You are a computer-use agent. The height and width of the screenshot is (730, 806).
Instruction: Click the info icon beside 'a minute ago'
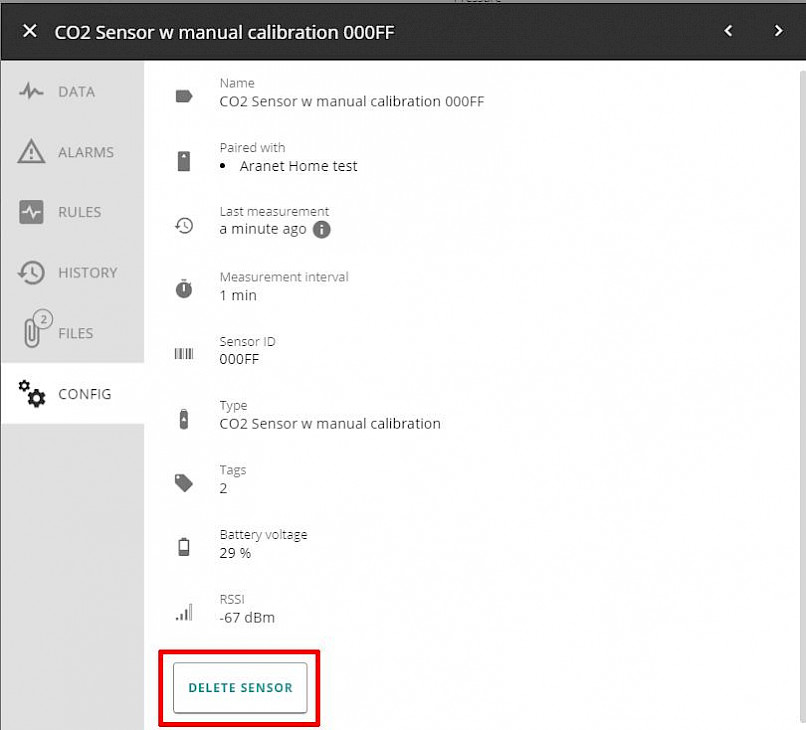coord(322,229)
